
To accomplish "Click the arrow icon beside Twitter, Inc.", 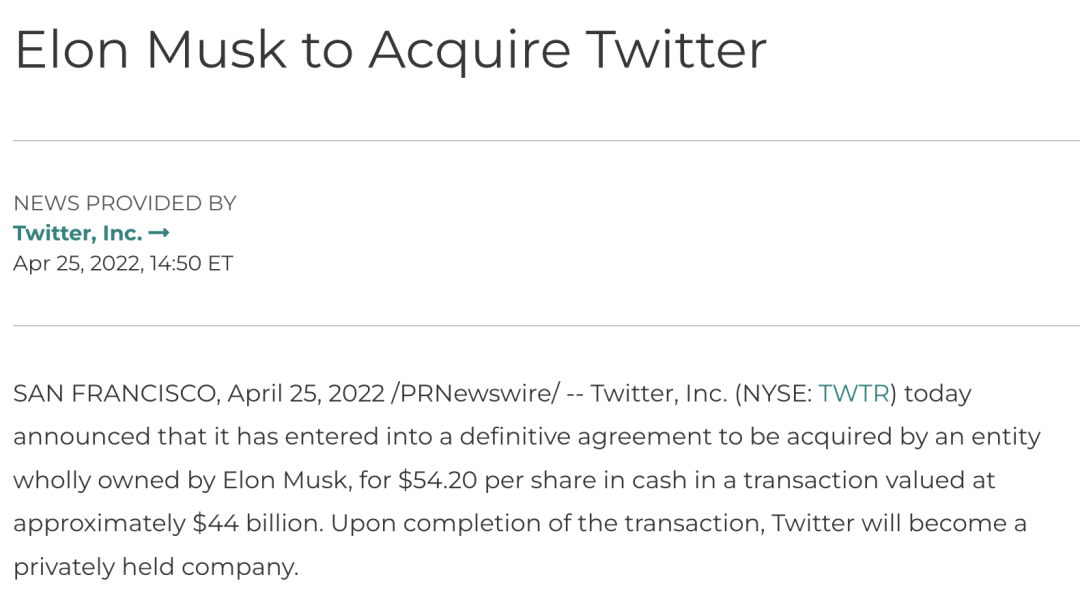I will coord(159,233).
